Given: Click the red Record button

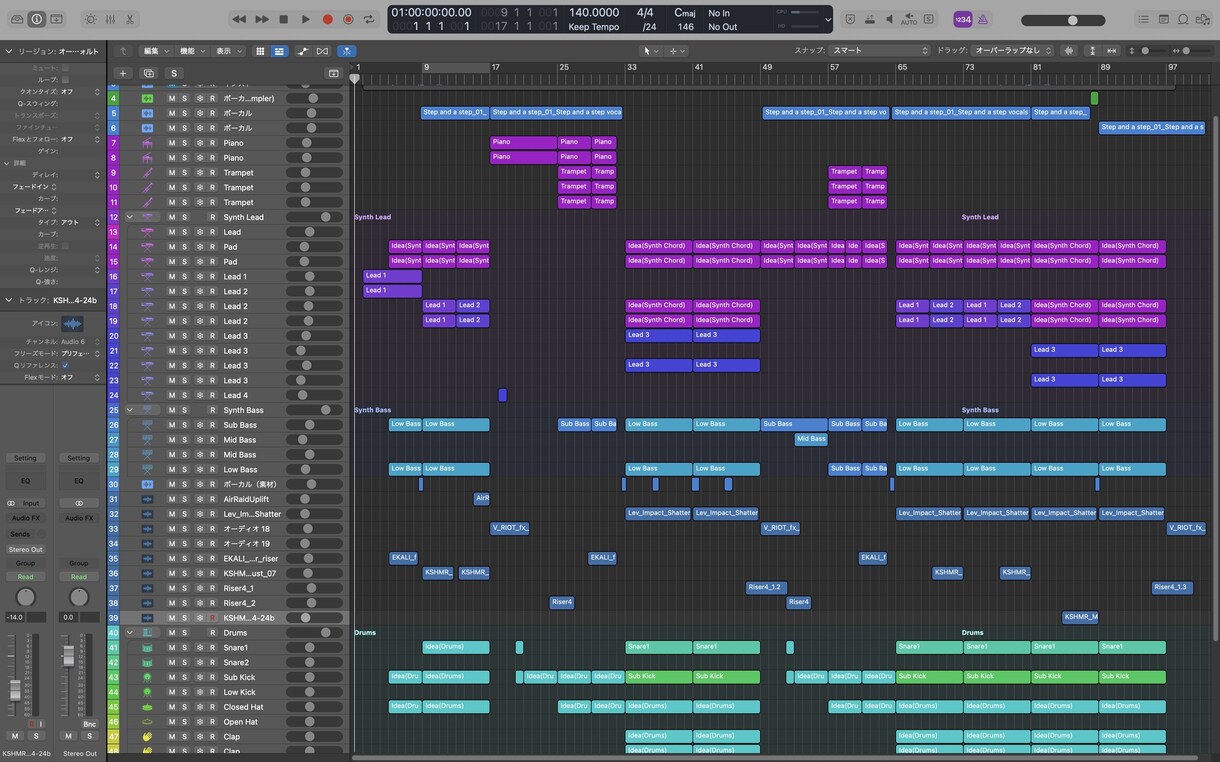Looking at the screenshot, I should tap(327, 19).
